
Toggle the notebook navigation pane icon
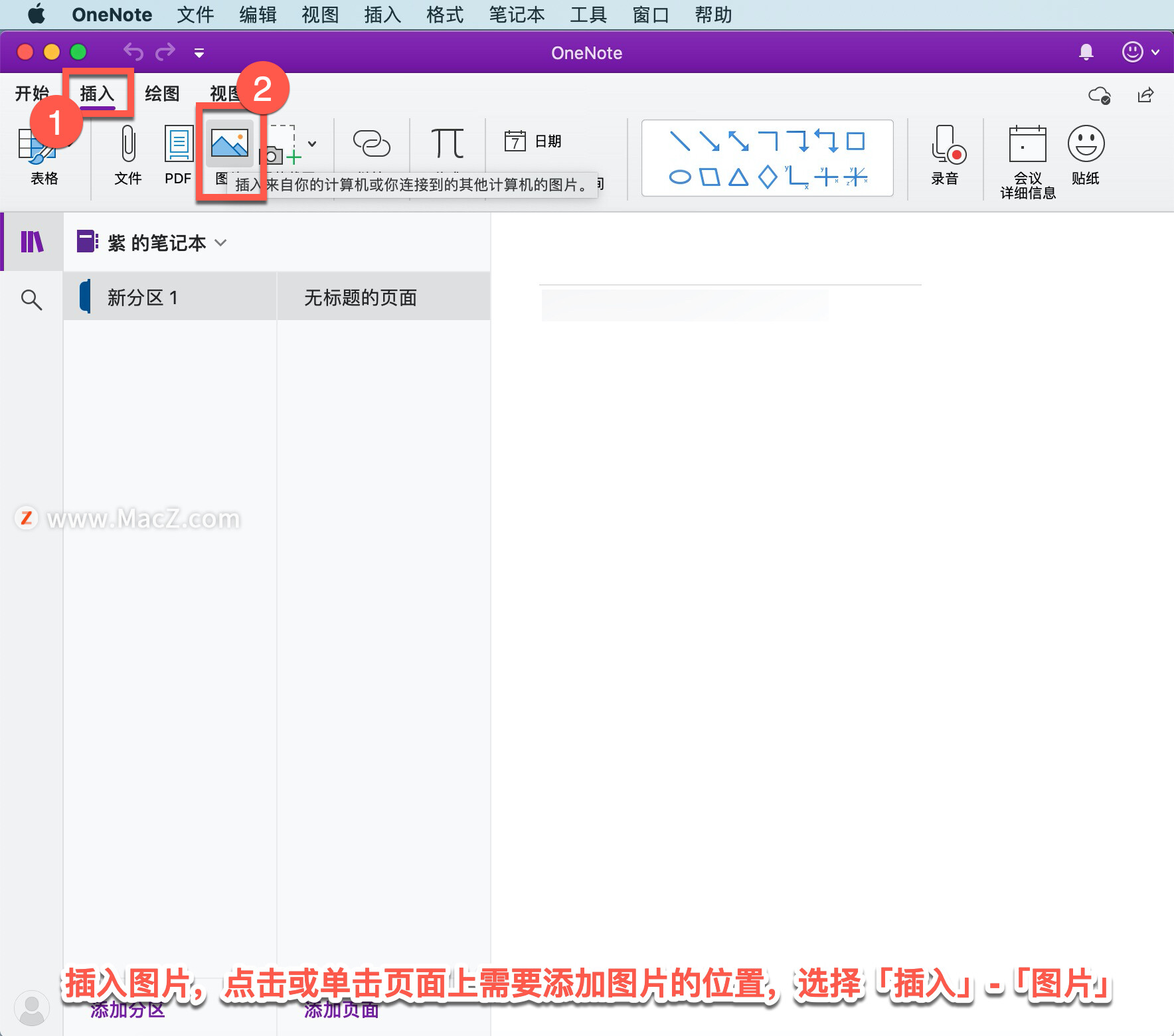click(x=32, y=242)
